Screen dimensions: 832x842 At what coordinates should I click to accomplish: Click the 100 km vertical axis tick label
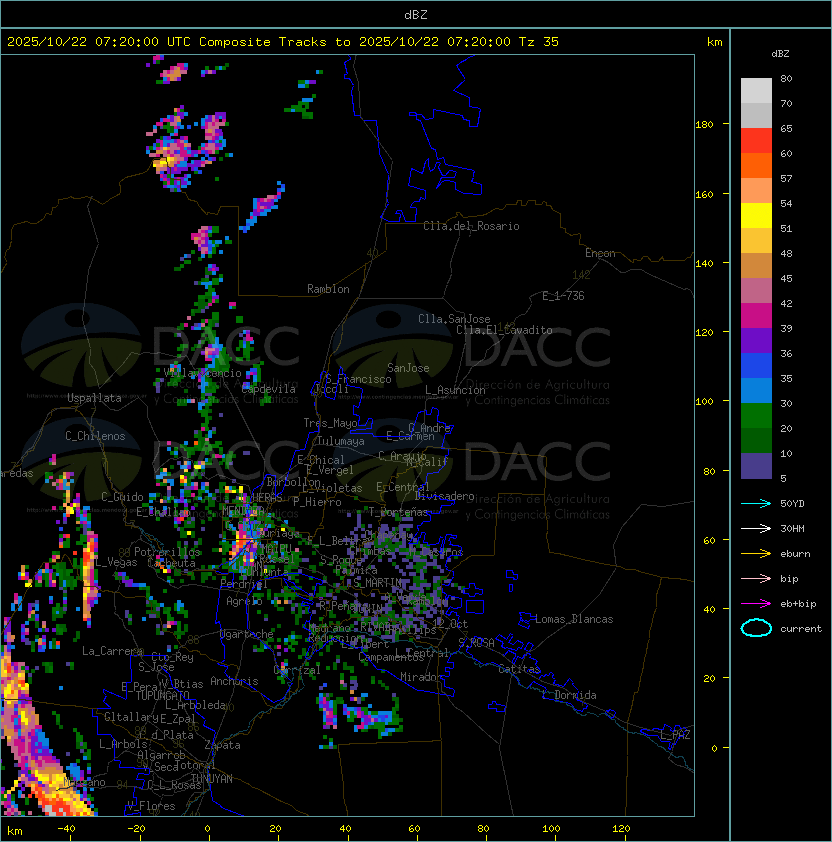pos(704,402)
